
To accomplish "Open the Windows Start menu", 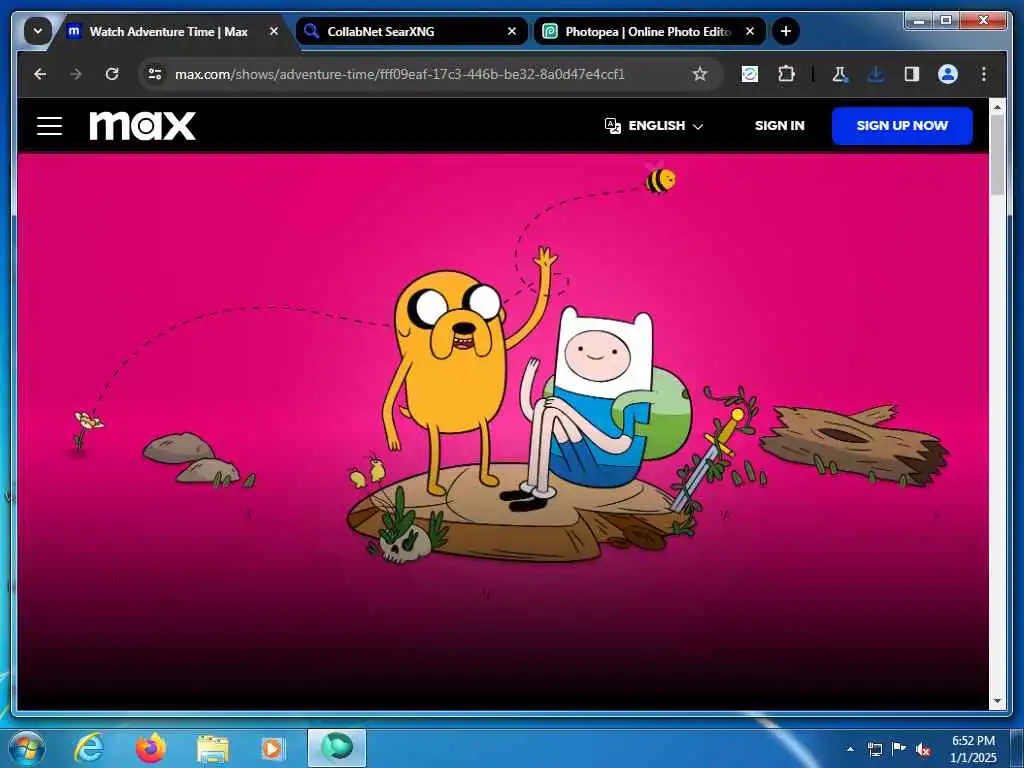I will click(x=27, y=748).
